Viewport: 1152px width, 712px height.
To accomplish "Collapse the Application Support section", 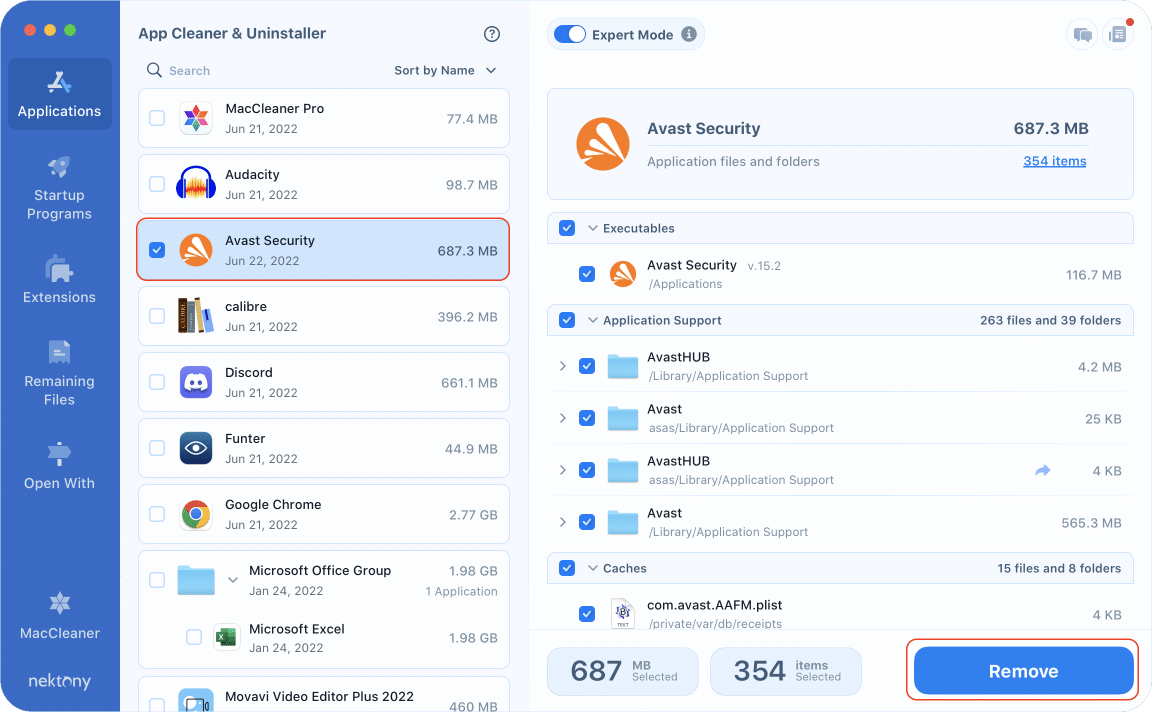I will click(x=593, y=320).
